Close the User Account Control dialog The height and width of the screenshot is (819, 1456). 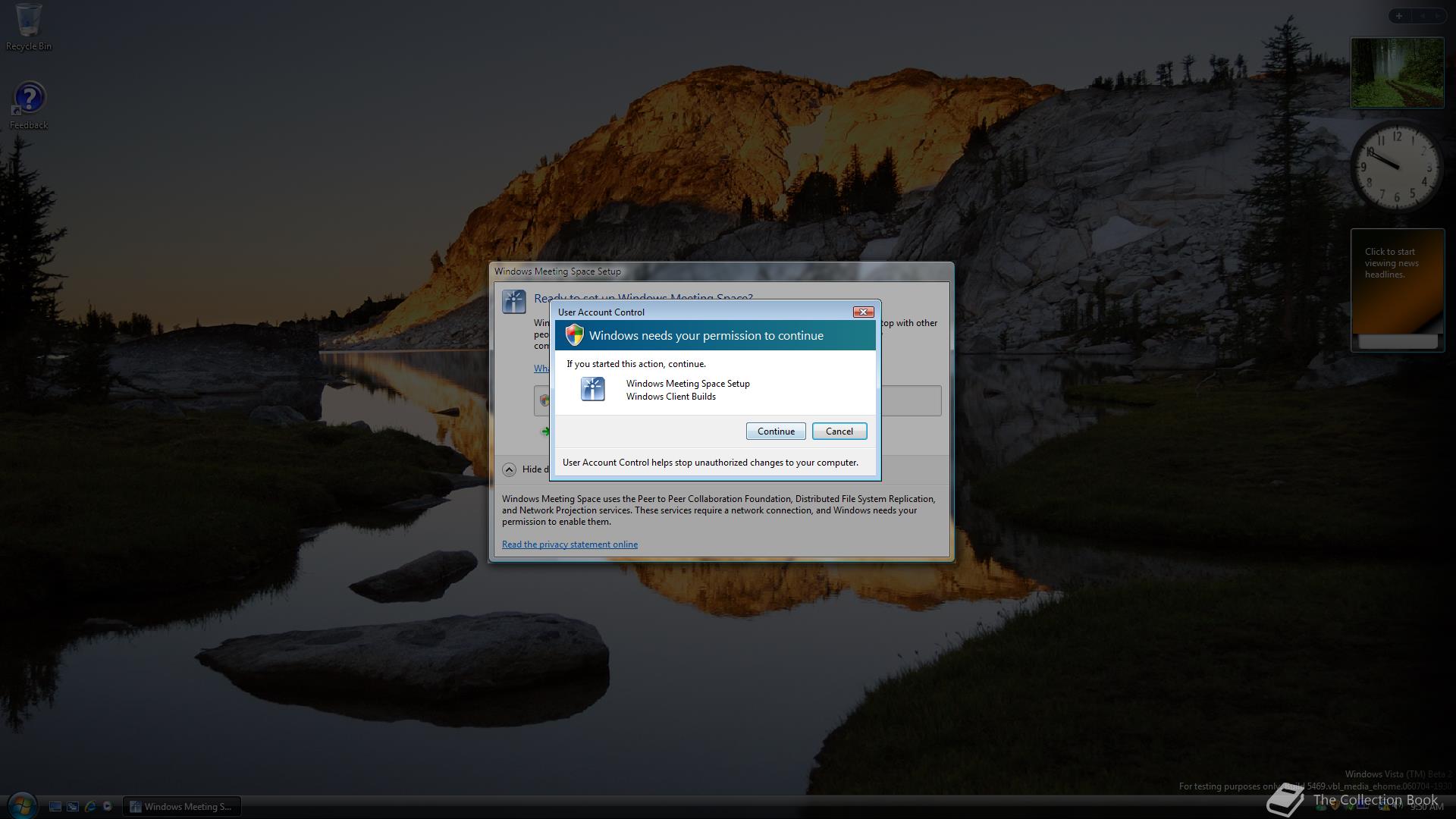[x=863, y=312]
